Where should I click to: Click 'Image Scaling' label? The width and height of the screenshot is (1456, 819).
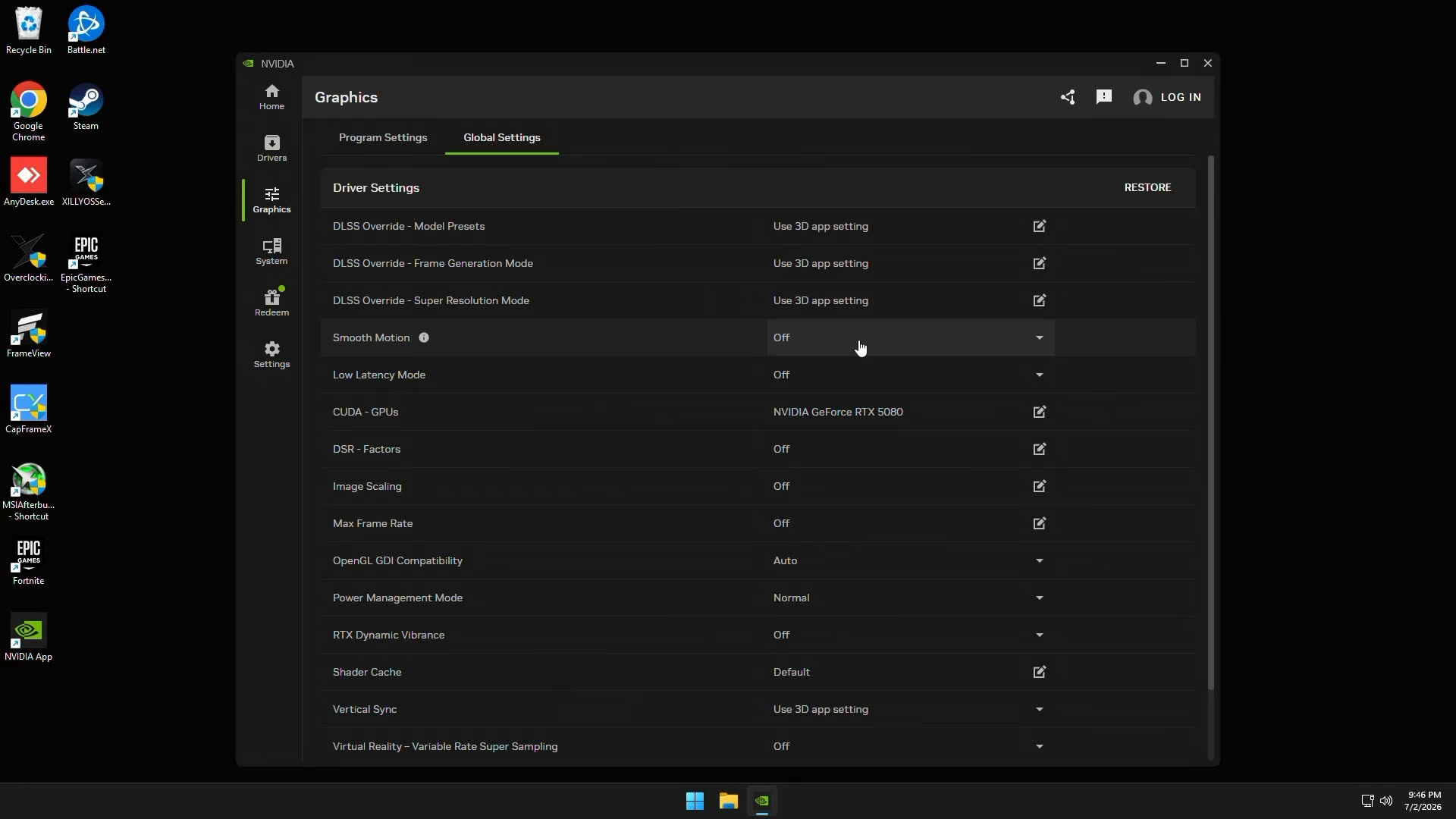[367, 486]
